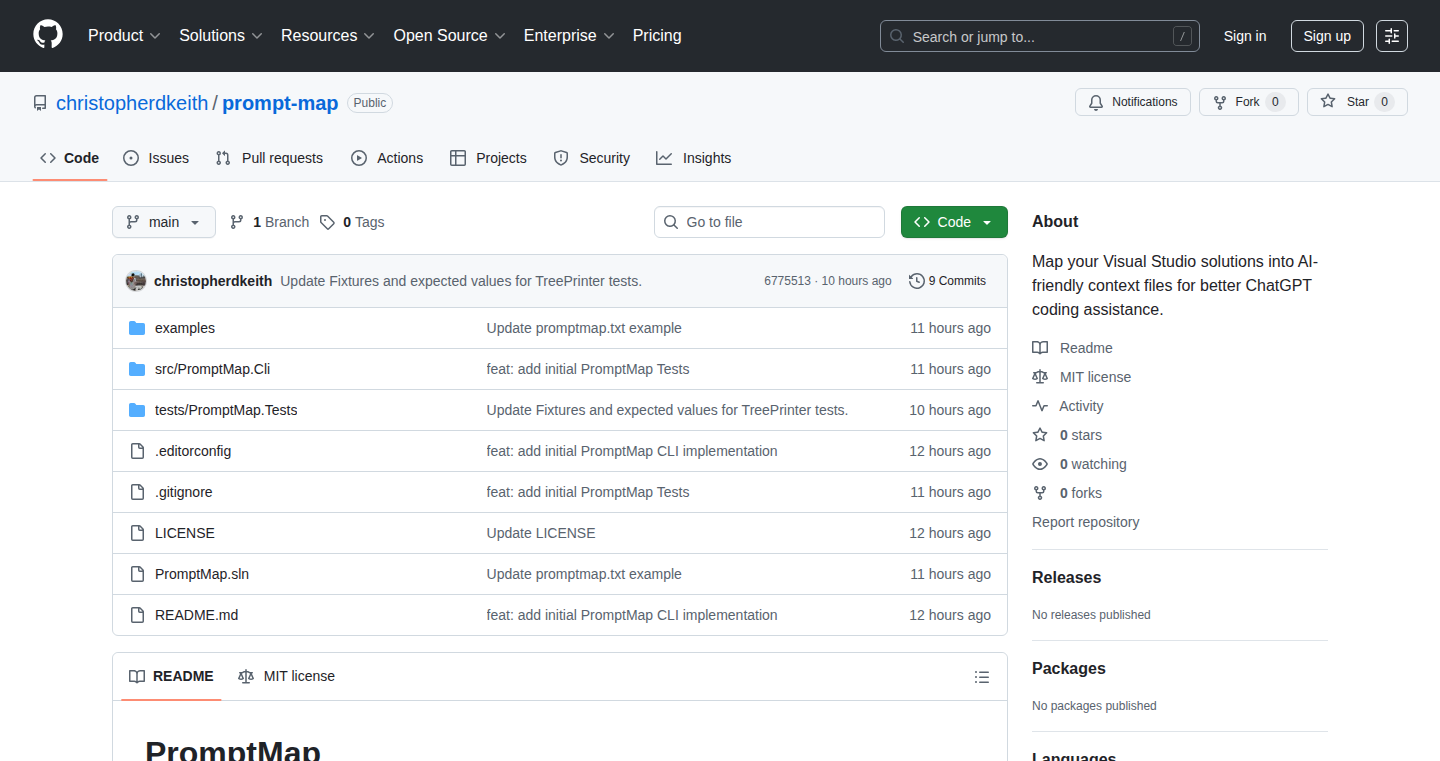Star the repository with Star button

coord(1357,102)
